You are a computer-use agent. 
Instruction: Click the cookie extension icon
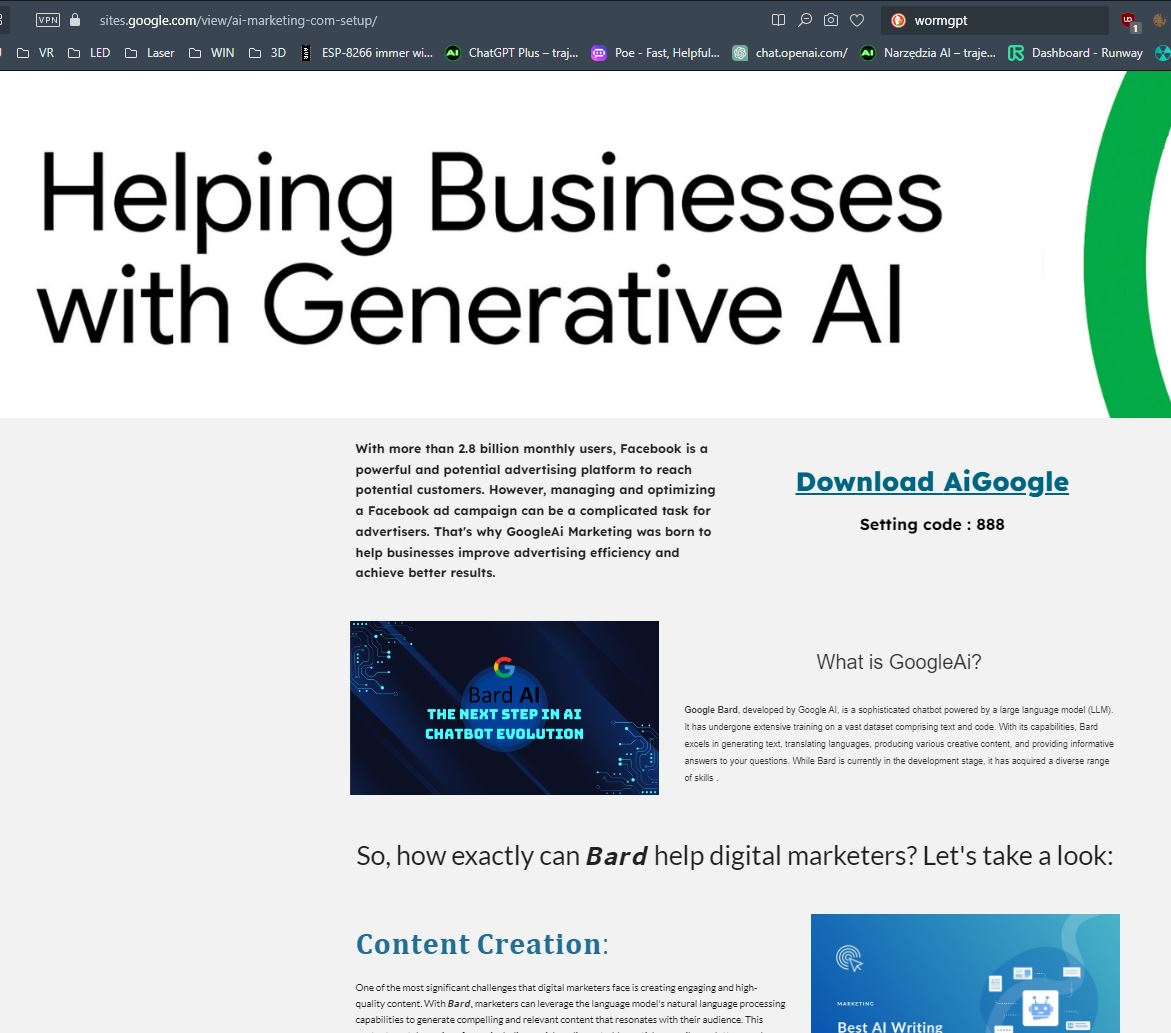point(1160,20)
